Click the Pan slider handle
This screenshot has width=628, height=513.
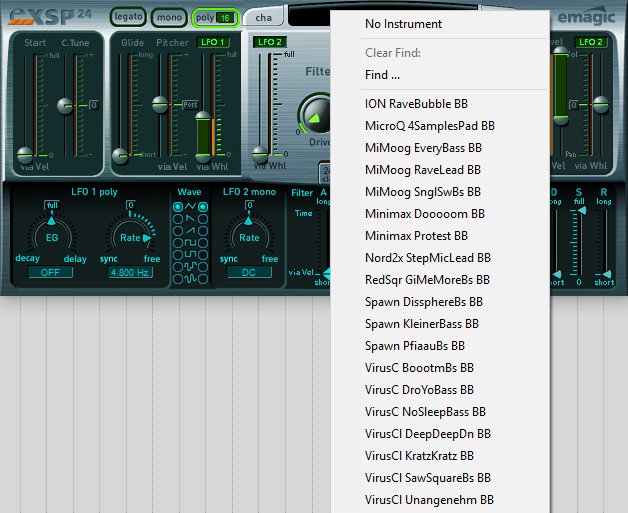[x=601, y=105]
